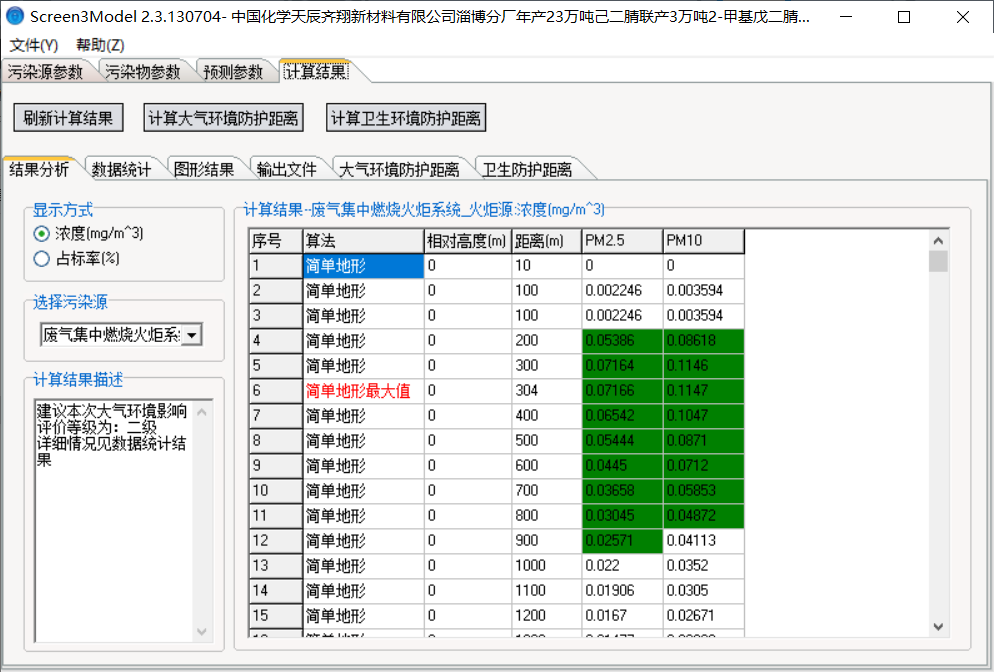The width and height of the screenshot is (994, 672).
Task: Switch to the 预测参数 tab
Action: [x=233, y=72]
